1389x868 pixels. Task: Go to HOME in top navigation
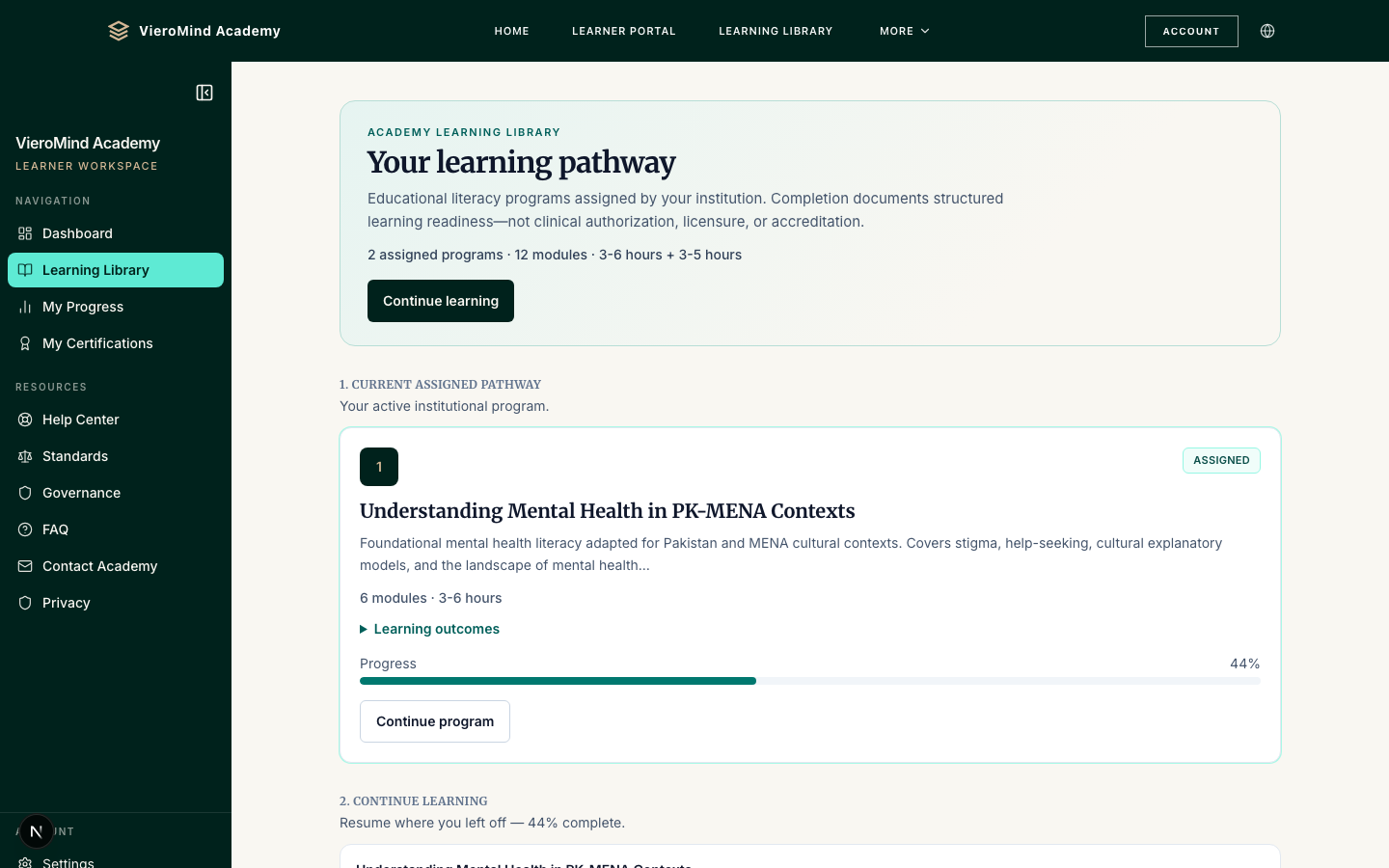point(512,31)
